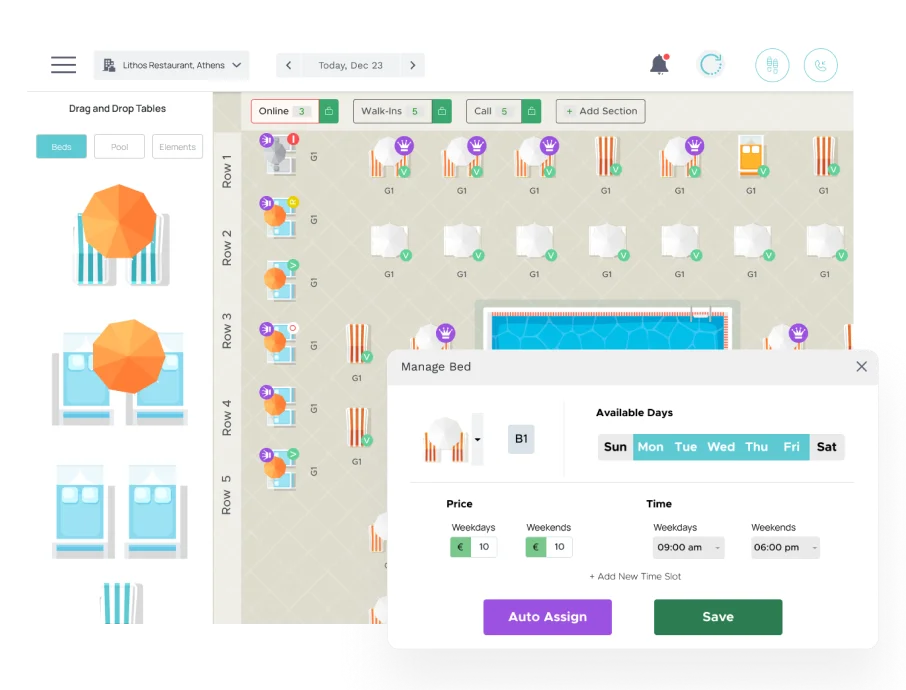Open the walk-in footsteps icon

click(772, 65)
